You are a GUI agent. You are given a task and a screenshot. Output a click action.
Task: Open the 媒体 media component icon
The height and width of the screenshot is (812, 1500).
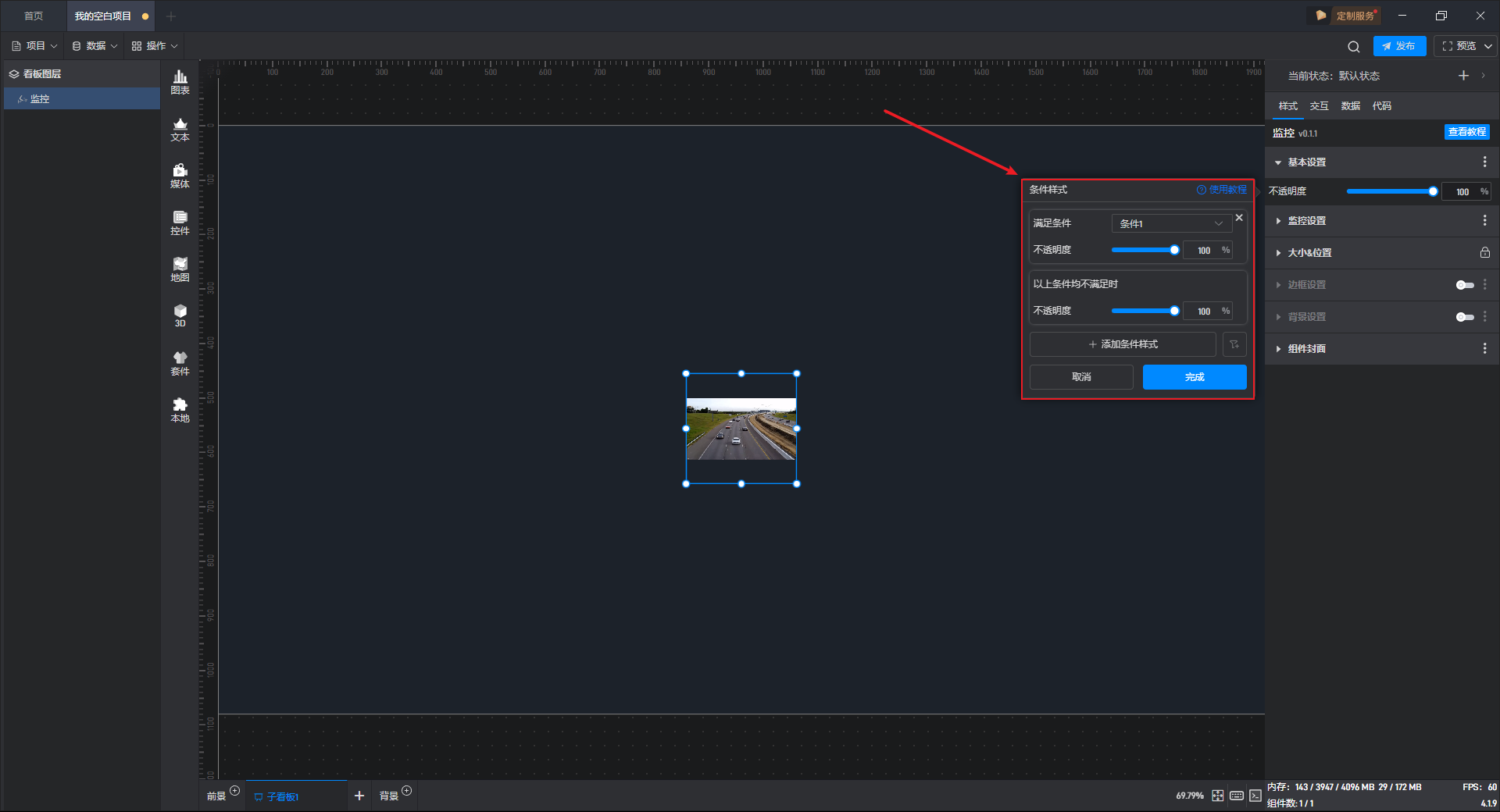tap(180, 176)
